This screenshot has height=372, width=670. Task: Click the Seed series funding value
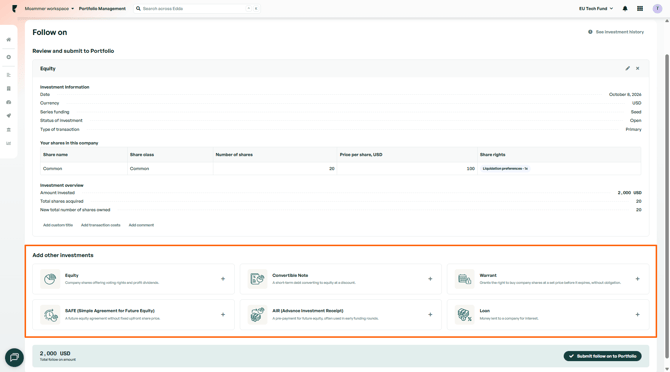pyautogui.click(x=636, y=112)
